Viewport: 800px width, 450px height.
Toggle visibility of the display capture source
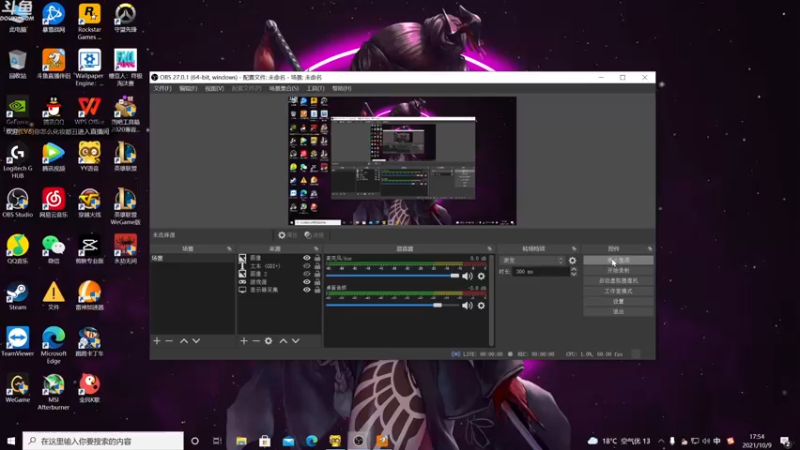307,290
